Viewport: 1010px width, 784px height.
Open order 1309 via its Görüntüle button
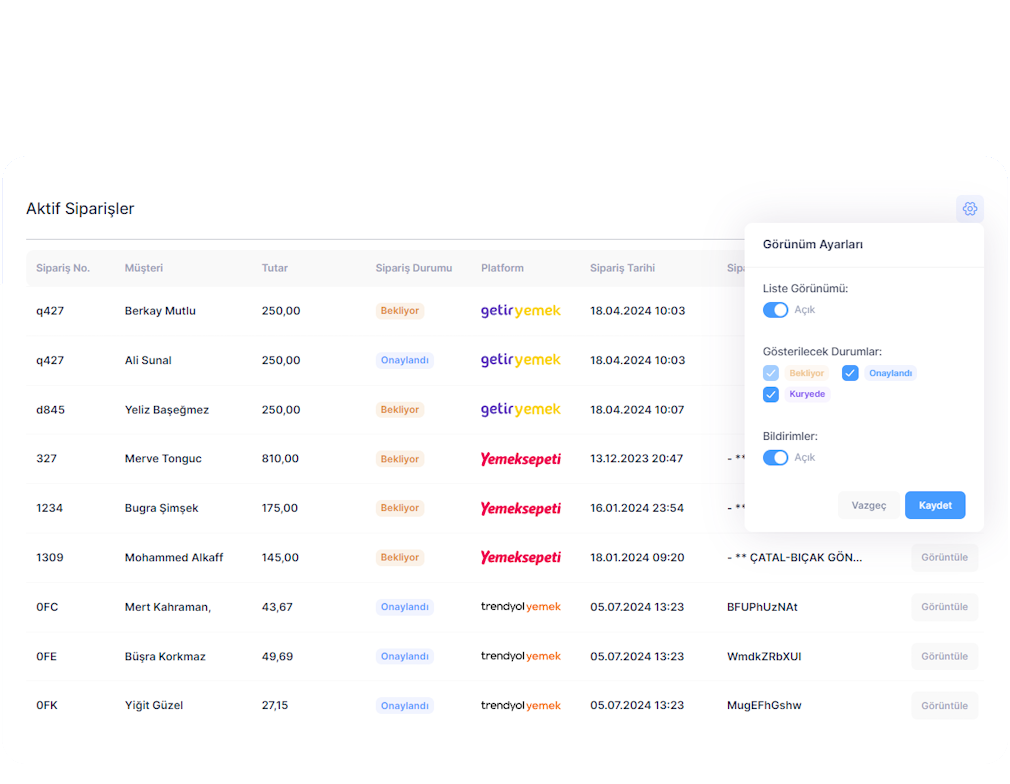944,558
